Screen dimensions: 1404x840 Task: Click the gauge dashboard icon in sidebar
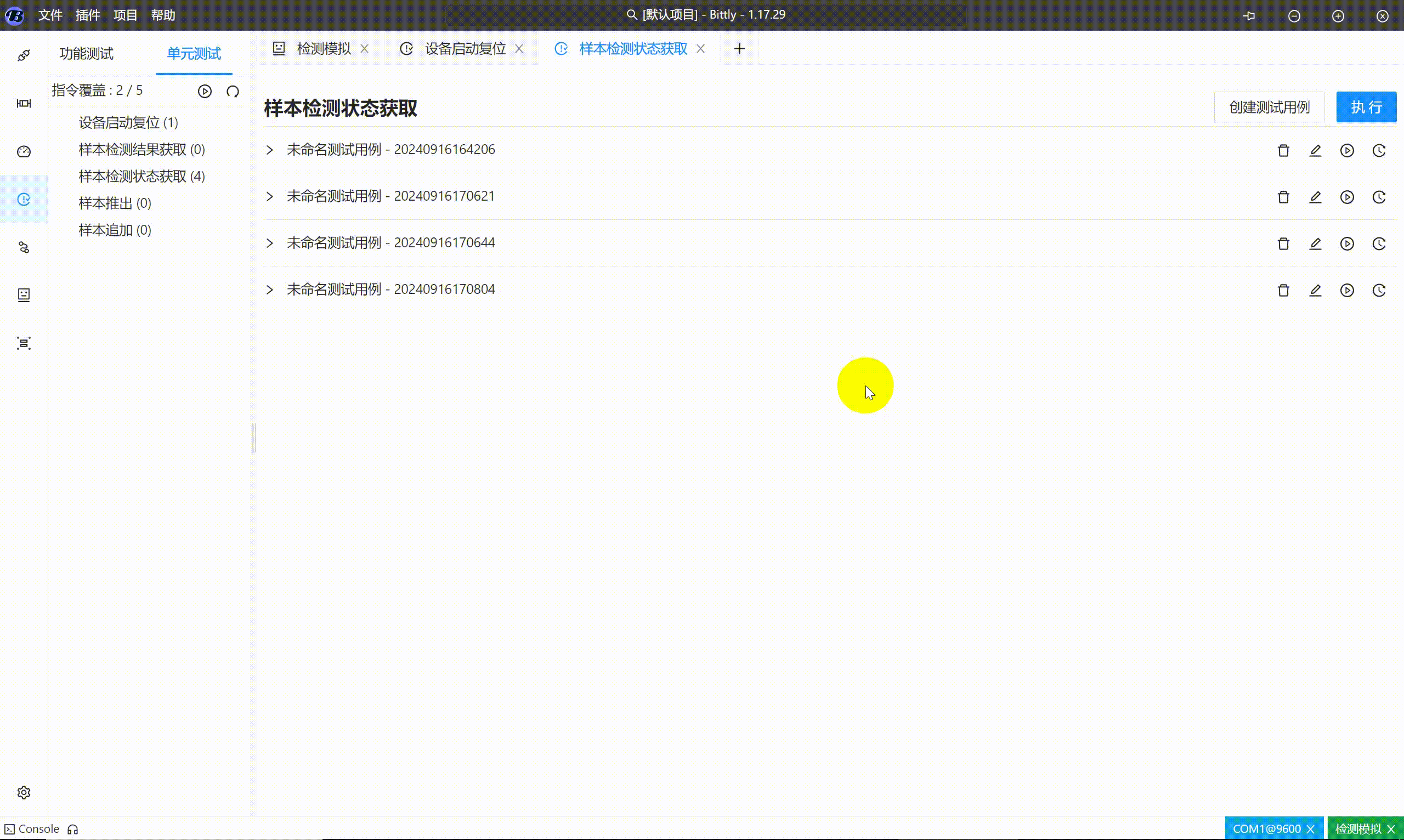(24, 152)
